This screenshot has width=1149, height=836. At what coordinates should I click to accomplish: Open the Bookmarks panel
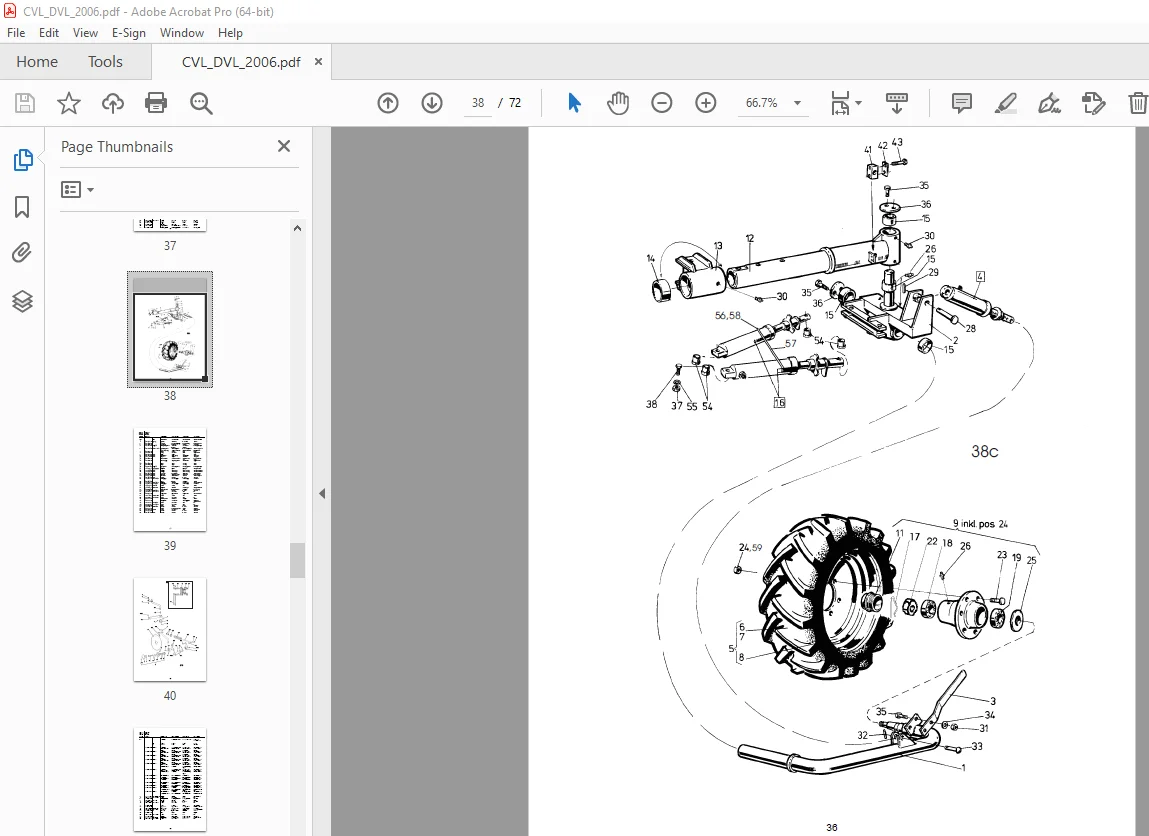22,207
